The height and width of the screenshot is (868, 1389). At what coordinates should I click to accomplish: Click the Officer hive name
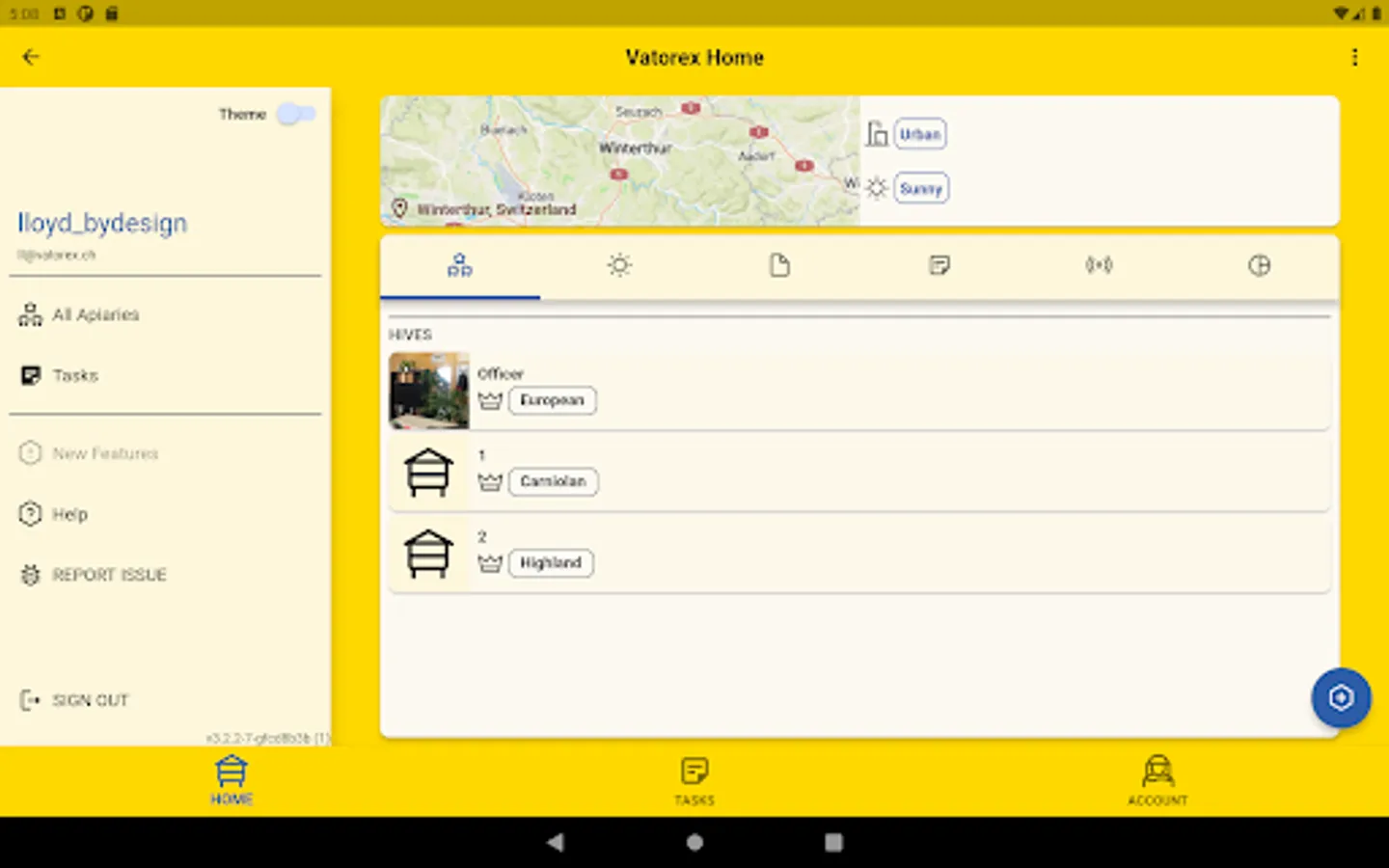[x=501, y=373]
